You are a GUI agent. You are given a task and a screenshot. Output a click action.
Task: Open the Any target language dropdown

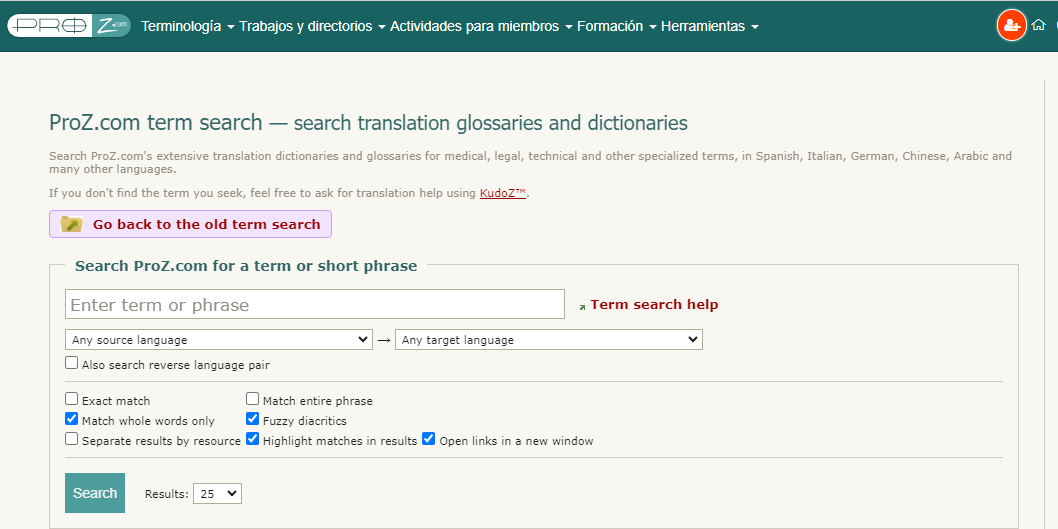tap(548, 340)
